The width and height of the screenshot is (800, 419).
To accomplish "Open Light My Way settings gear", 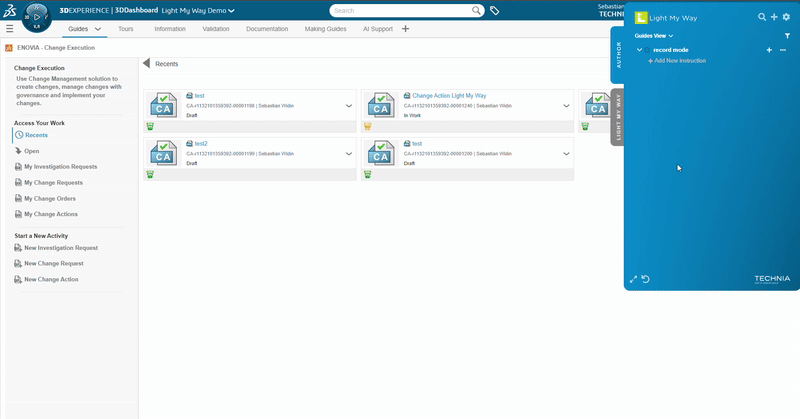I will pyautogui.click(x=786, y=17).
